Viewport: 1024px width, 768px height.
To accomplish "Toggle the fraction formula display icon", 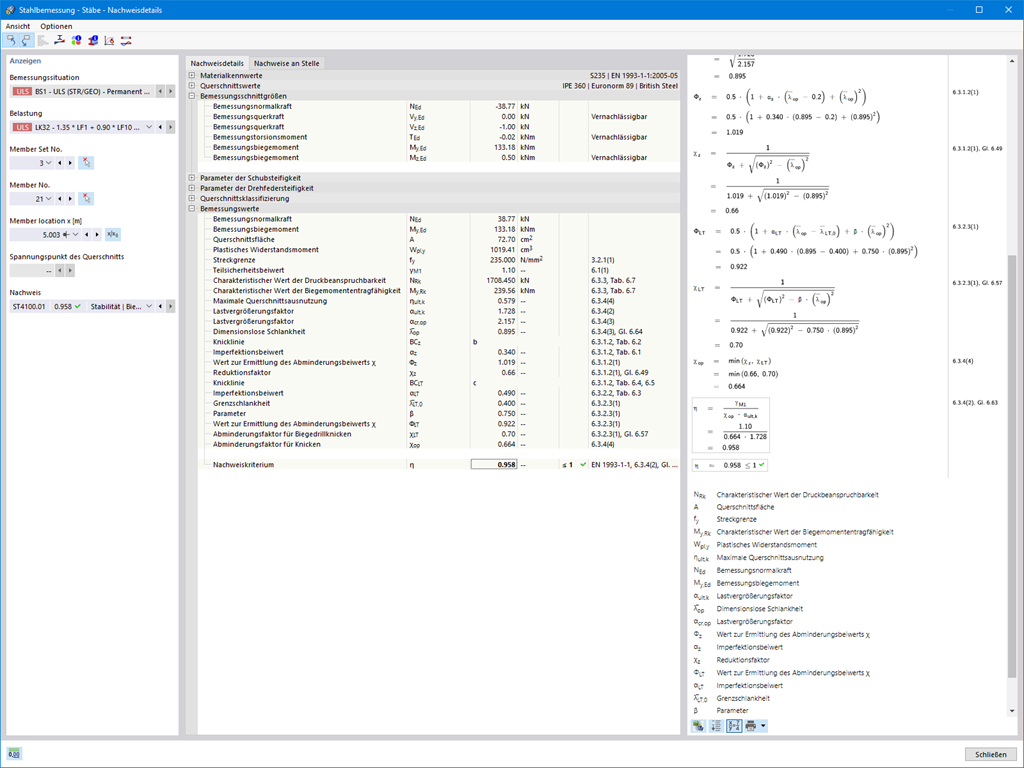I will coord(734,726).
